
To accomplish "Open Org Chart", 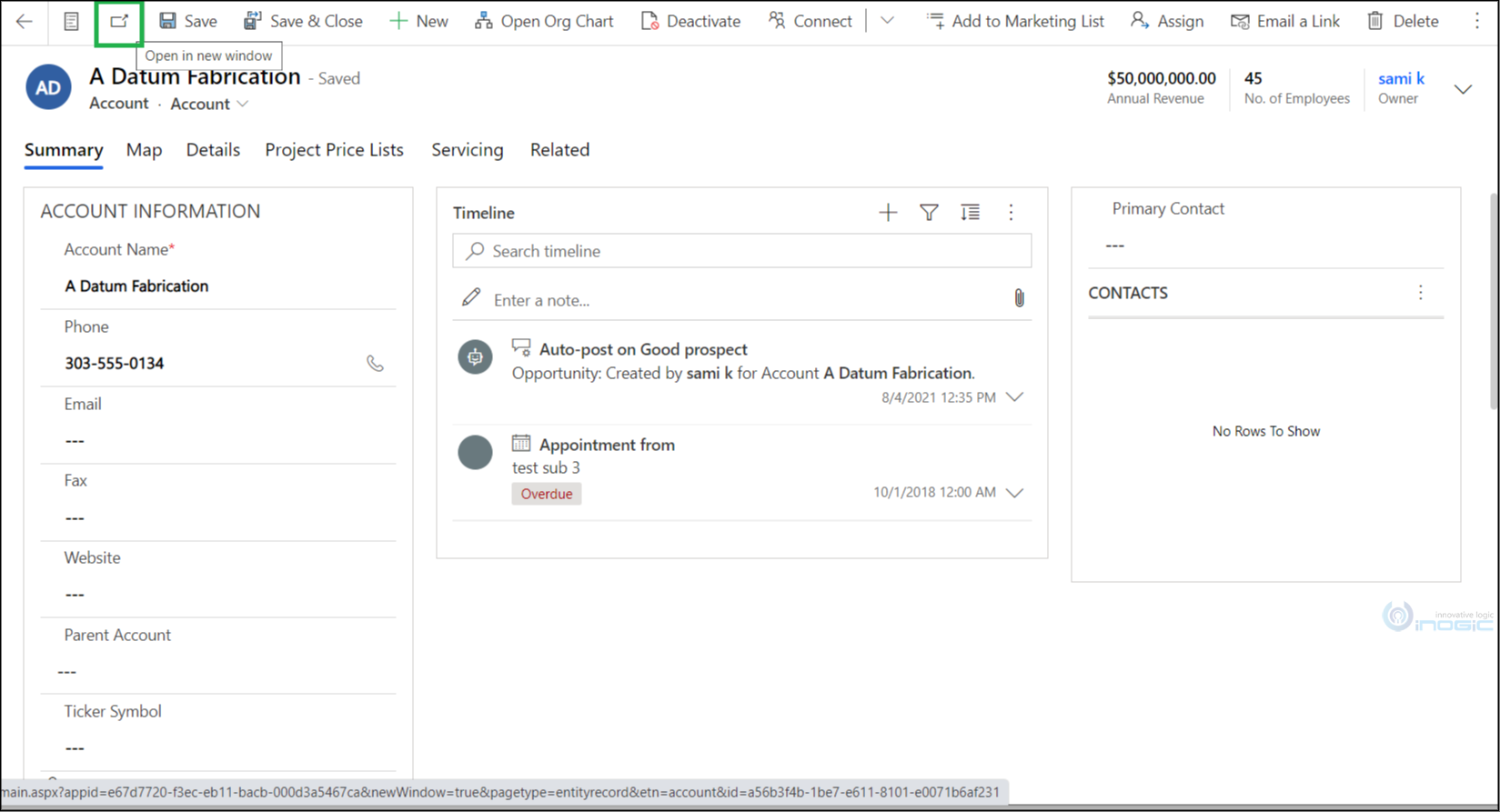I will point(544,21).
